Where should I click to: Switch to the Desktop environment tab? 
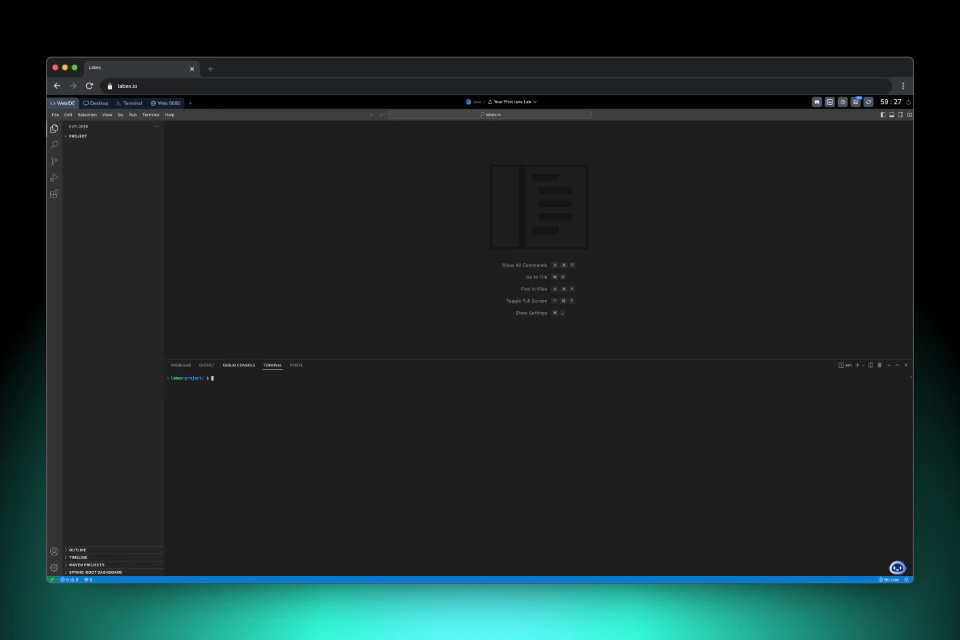95,101
